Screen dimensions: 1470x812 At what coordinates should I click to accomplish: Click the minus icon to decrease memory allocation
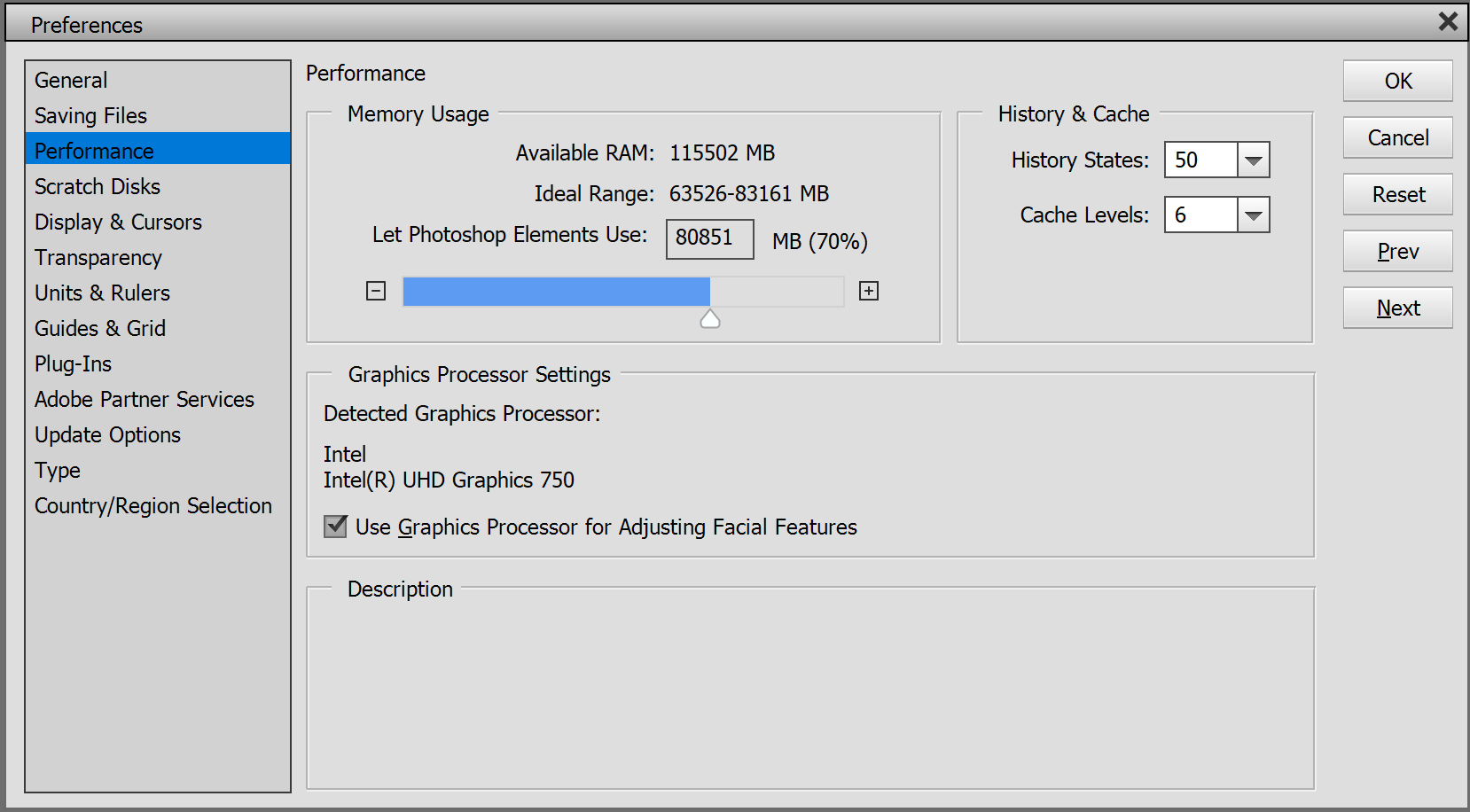[x=375, y=291]
